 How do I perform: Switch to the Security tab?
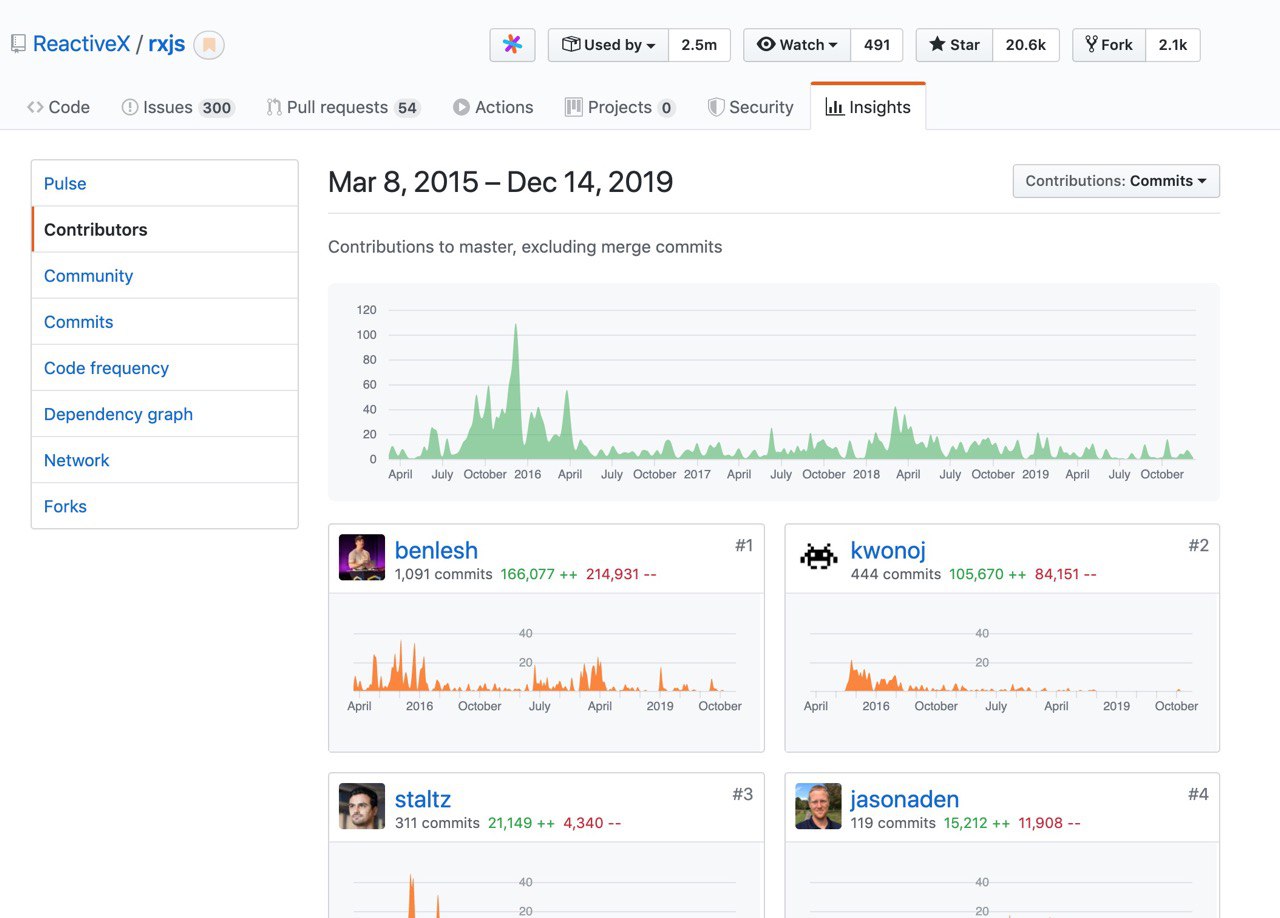click(x=750, y=107)
